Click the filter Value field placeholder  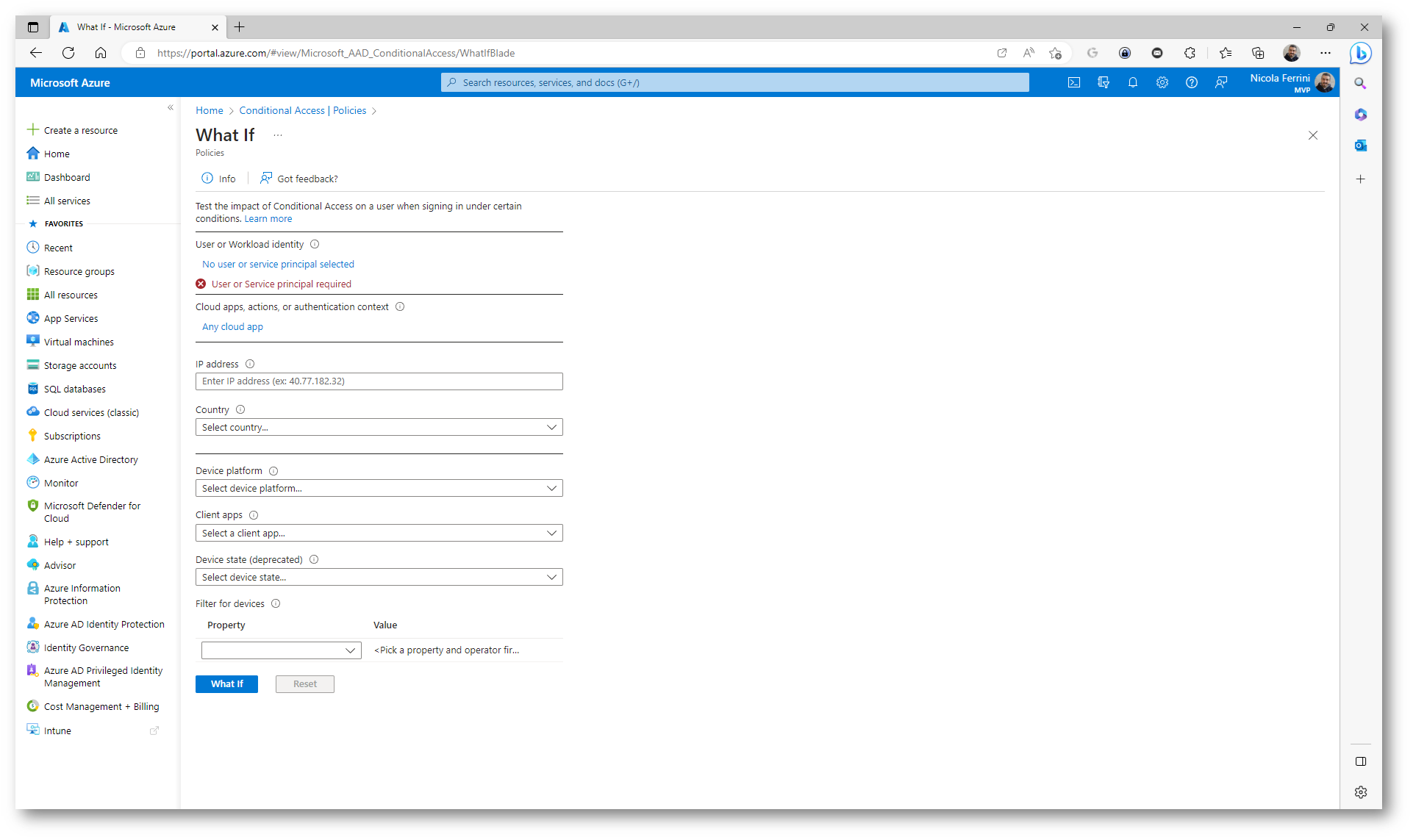point(447,650)
